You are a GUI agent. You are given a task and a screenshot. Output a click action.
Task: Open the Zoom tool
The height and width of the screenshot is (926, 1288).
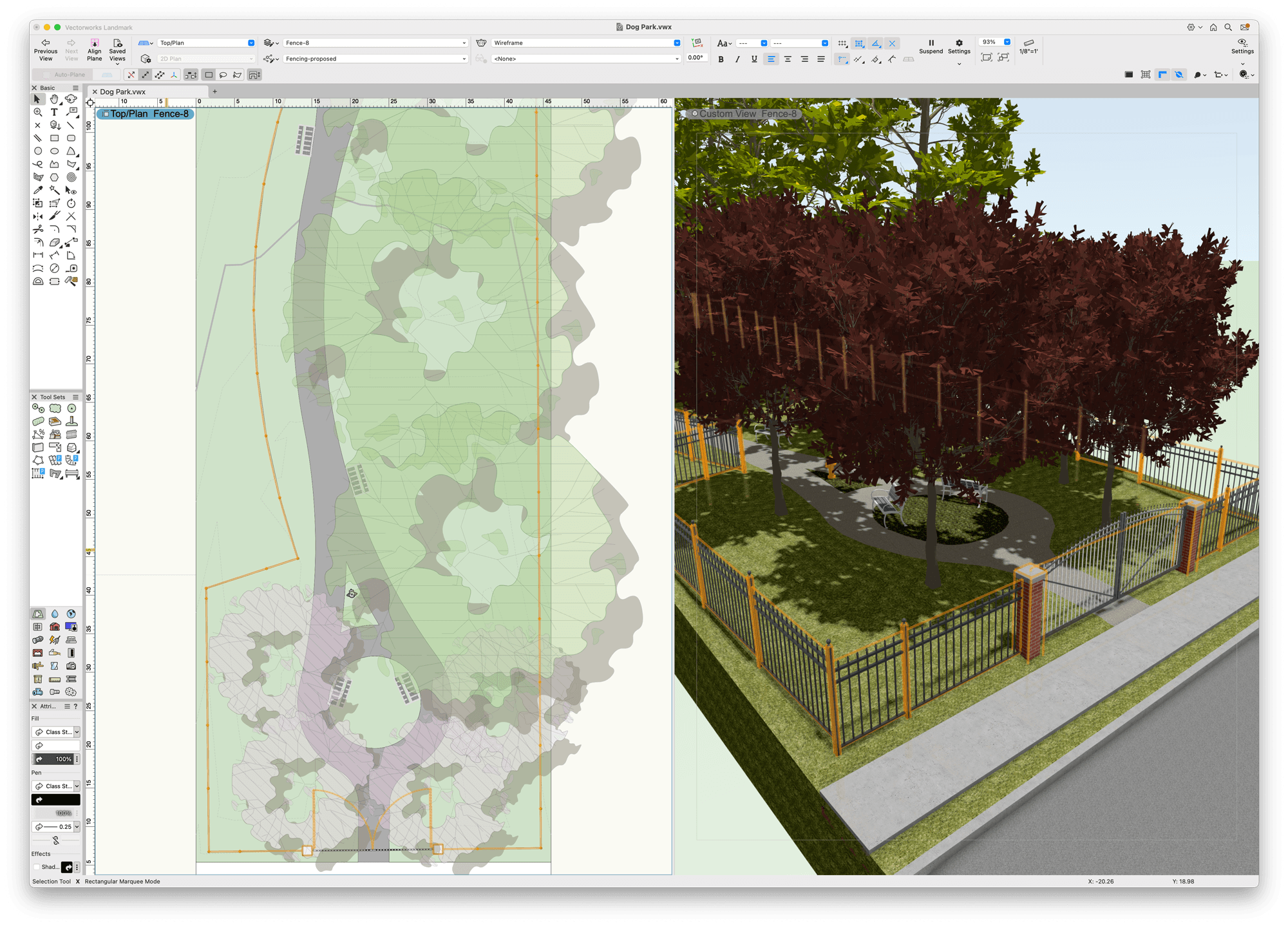(x=37, y=111)
